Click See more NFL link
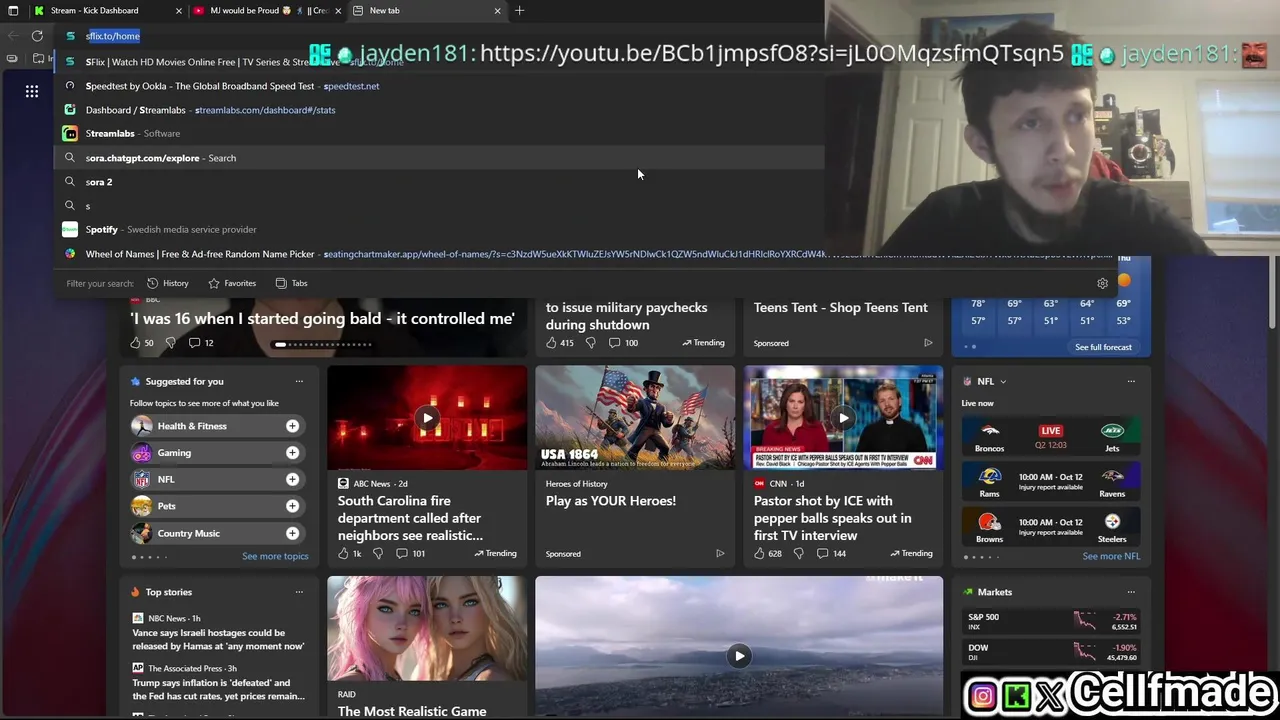Viewport: 1280px width, 720px height. point(1111,556)
